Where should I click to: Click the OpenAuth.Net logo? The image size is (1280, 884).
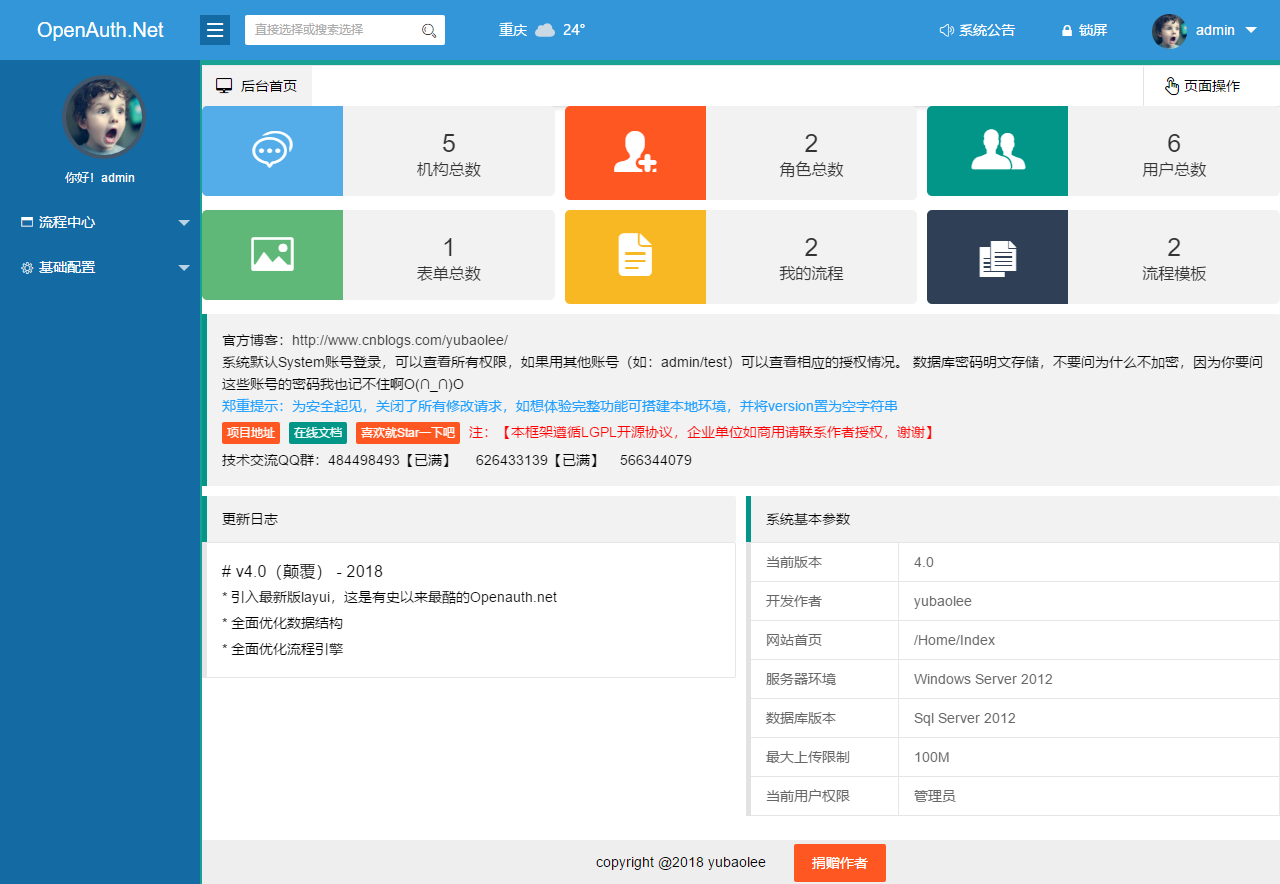coord(100,30)
